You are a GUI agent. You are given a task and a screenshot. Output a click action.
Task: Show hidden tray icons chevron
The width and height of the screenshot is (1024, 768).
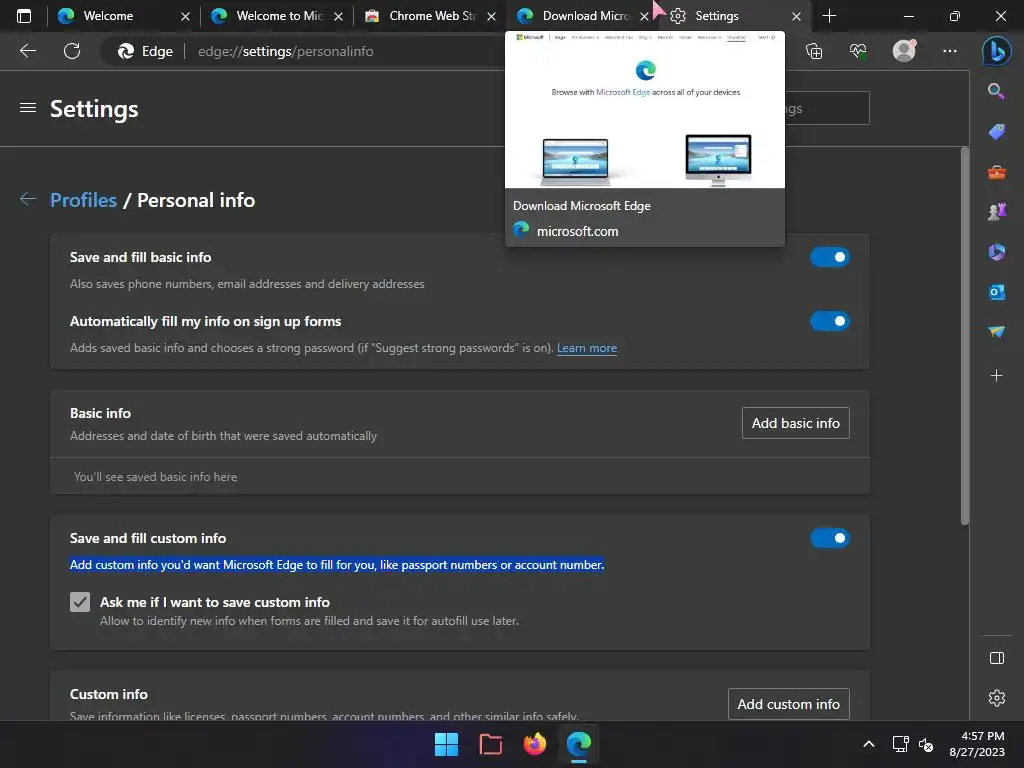pyautogui.click(x=869, y=744)
